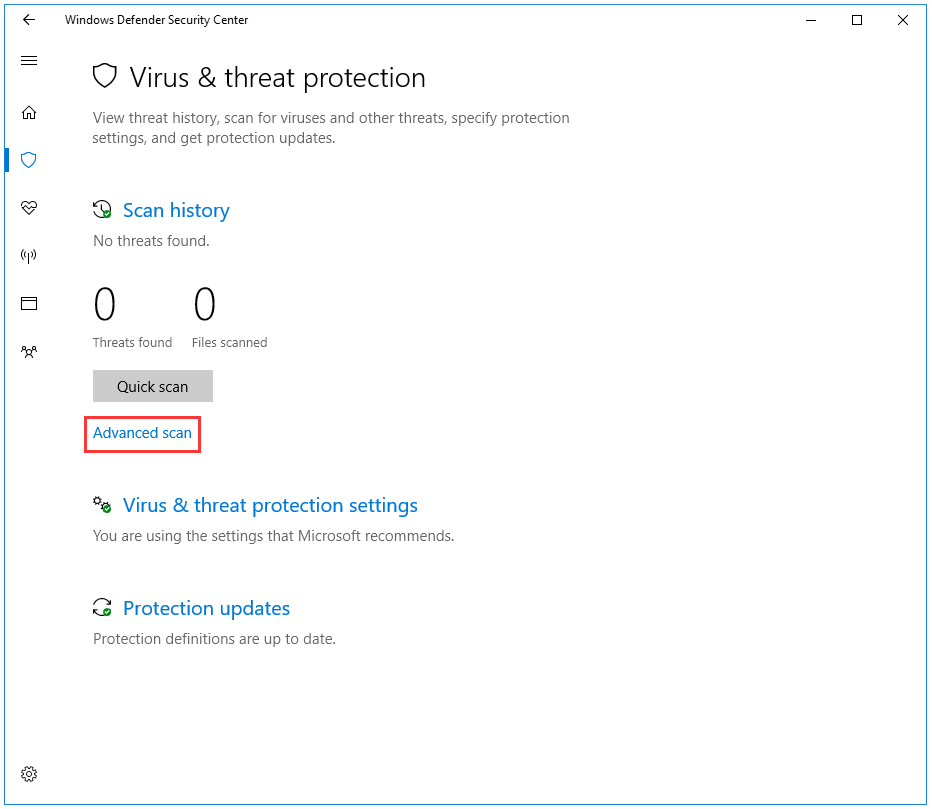The height and width of the screenshot is (809, 932).
Task: Open the Protection updates link
Action: (x=206, y=609)
